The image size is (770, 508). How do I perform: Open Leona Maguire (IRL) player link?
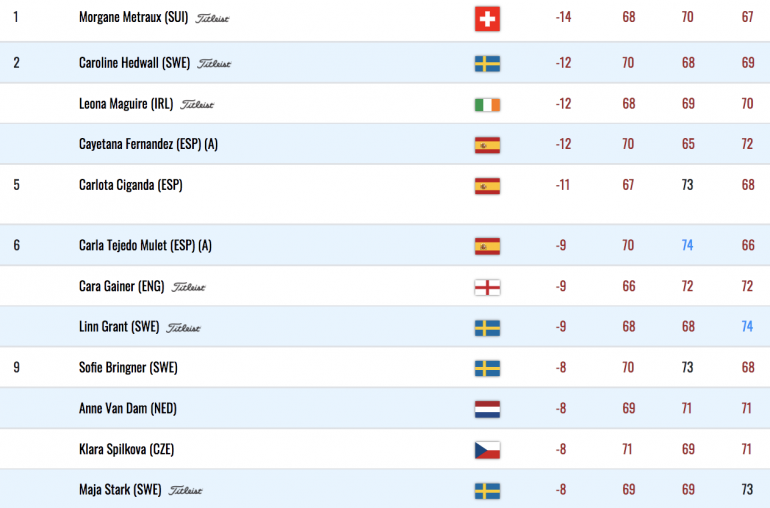coord(126,104)
